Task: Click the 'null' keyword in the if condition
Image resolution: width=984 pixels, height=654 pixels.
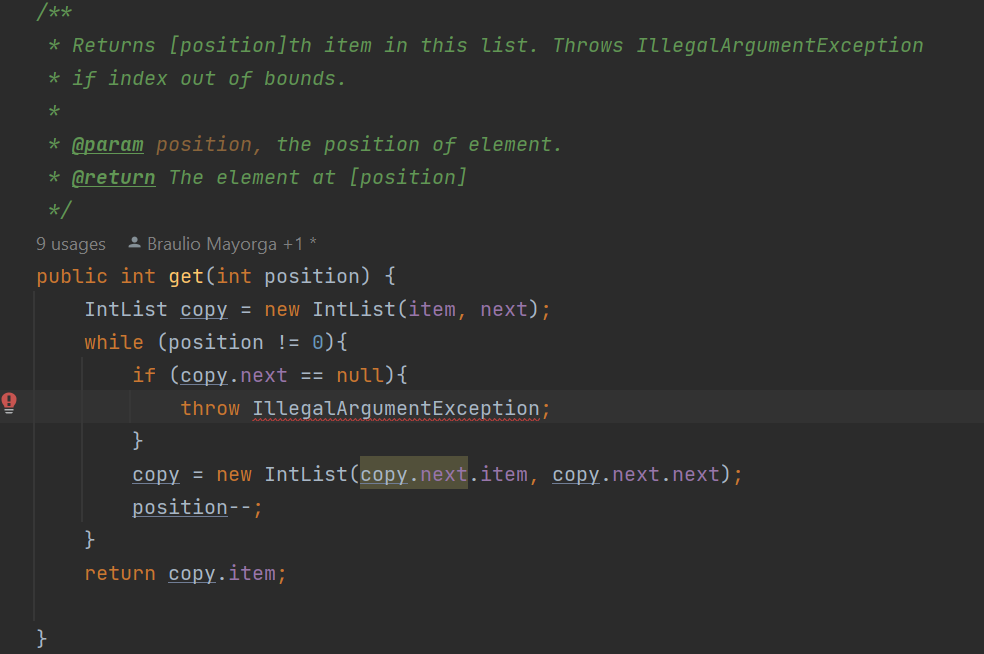Action: click(x=359, y=376)
